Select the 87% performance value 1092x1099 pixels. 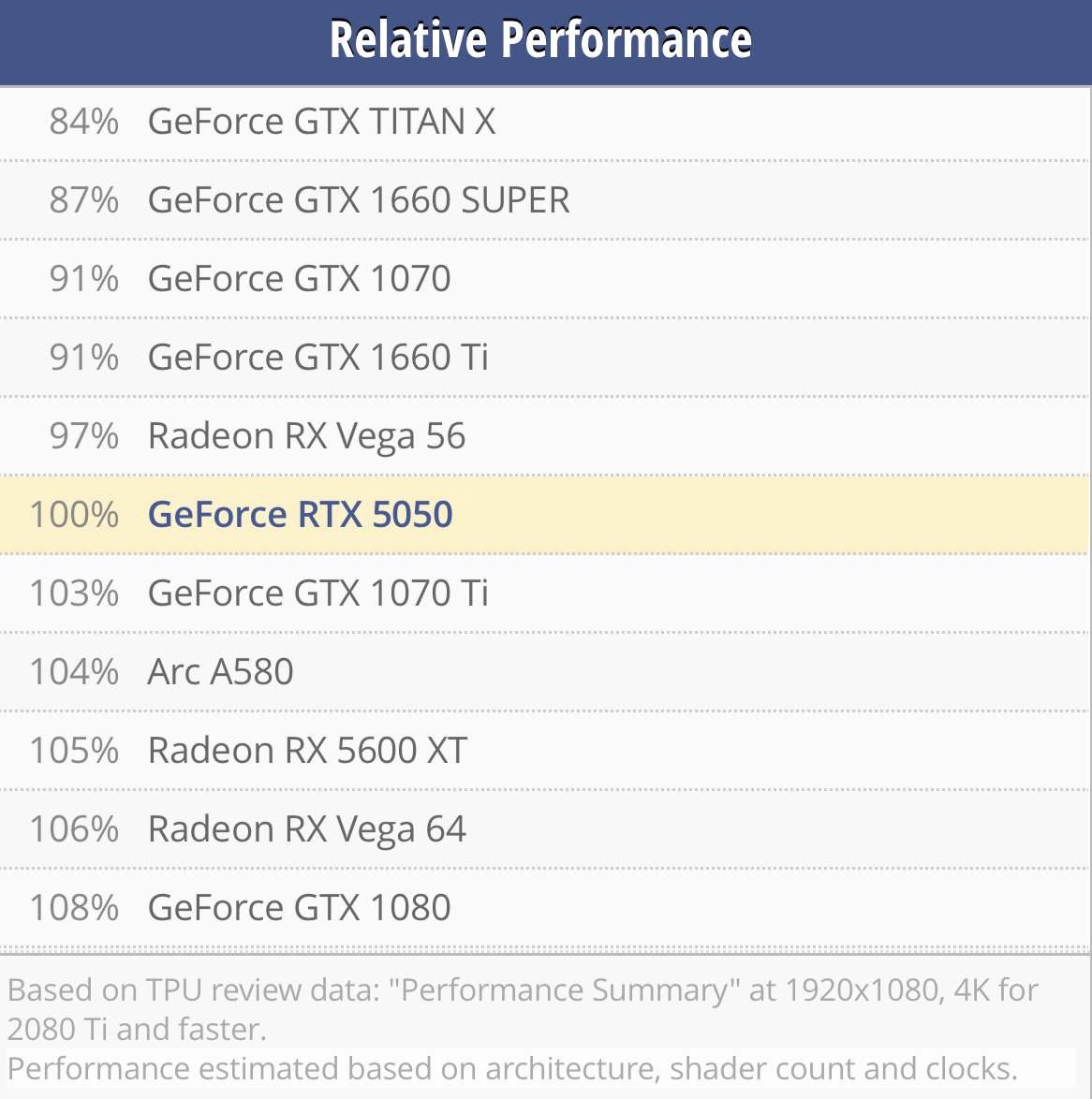pyautogui.click(x=84, y=200)
